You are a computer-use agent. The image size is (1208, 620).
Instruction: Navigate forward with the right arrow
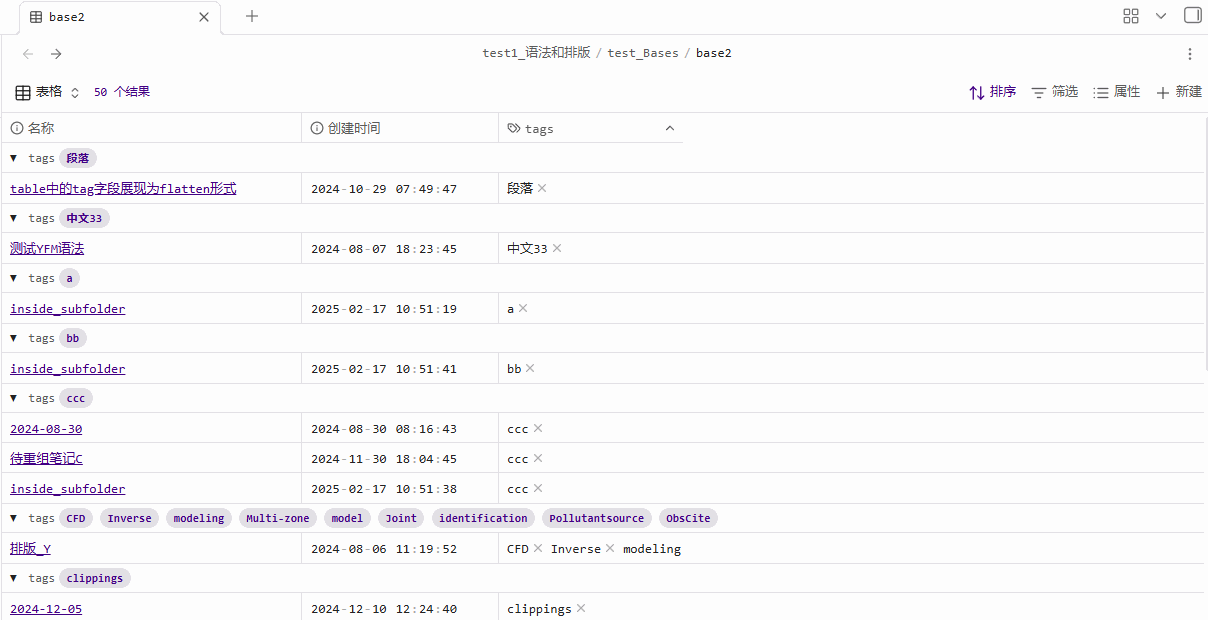click(56, 54)
